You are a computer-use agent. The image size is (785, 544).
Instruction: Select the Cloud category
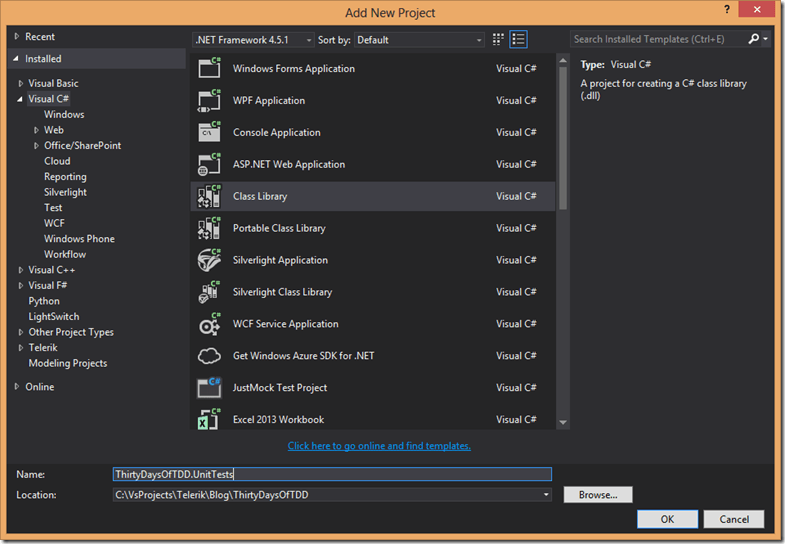(x=57, y=161)
